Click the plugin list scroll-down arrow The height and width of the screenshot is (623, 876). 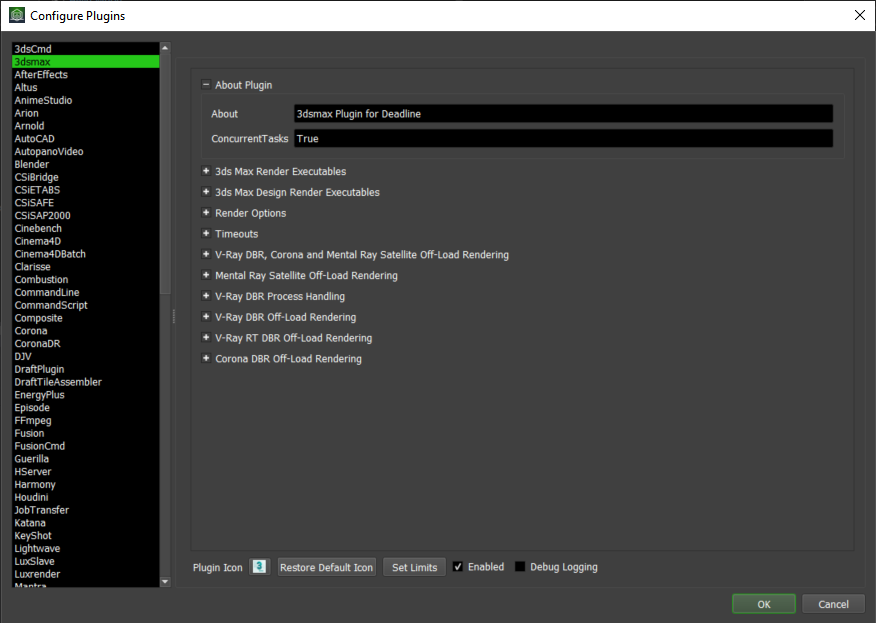[165, 582]
